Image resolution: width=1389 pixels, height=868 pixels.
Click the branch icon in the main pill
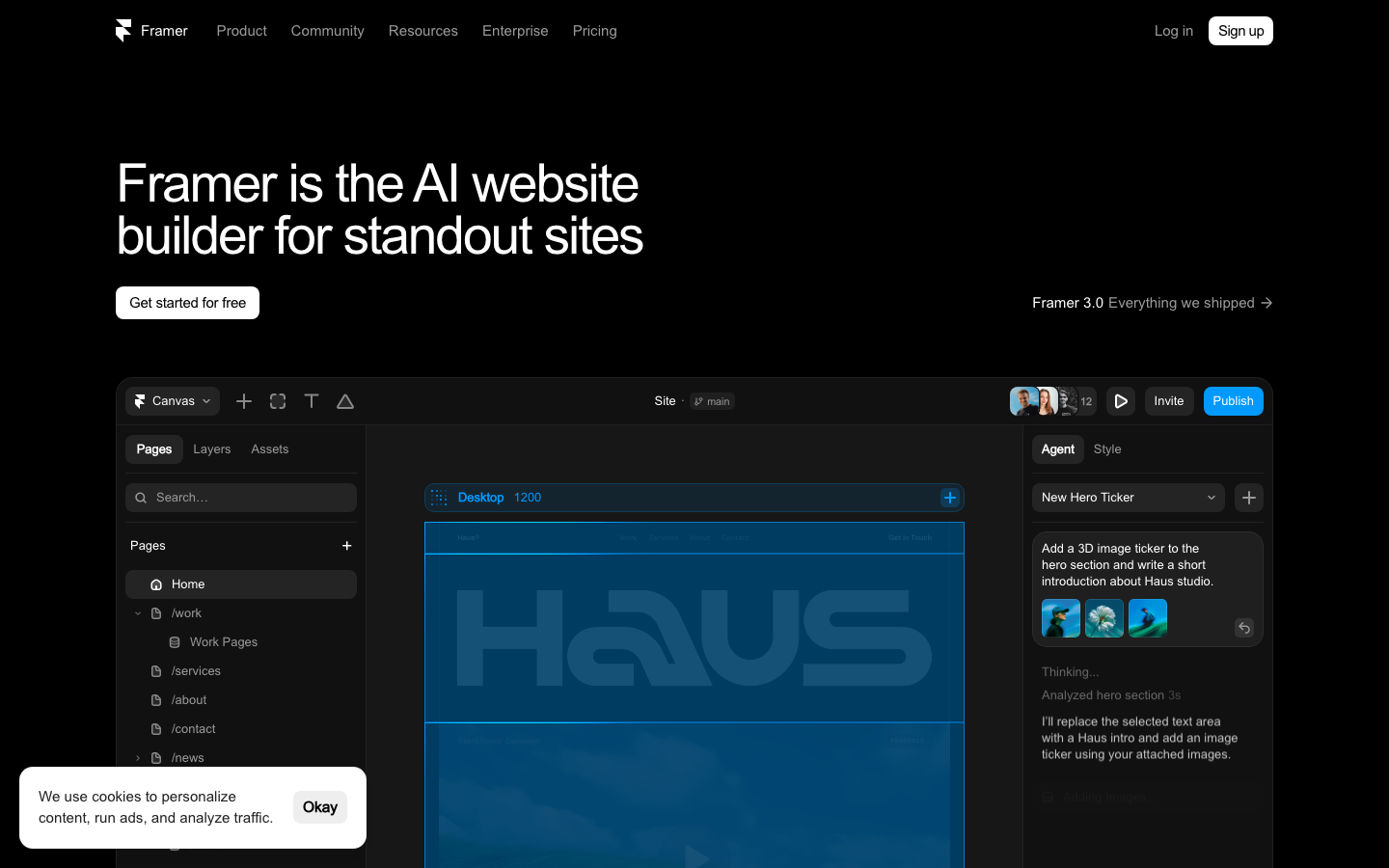coord(698,401)
